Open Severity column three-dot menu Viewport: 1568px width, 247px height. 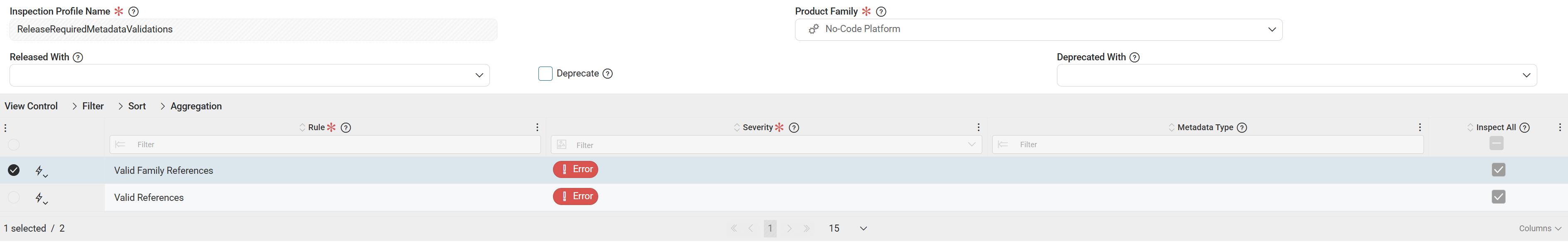(978, 128)
